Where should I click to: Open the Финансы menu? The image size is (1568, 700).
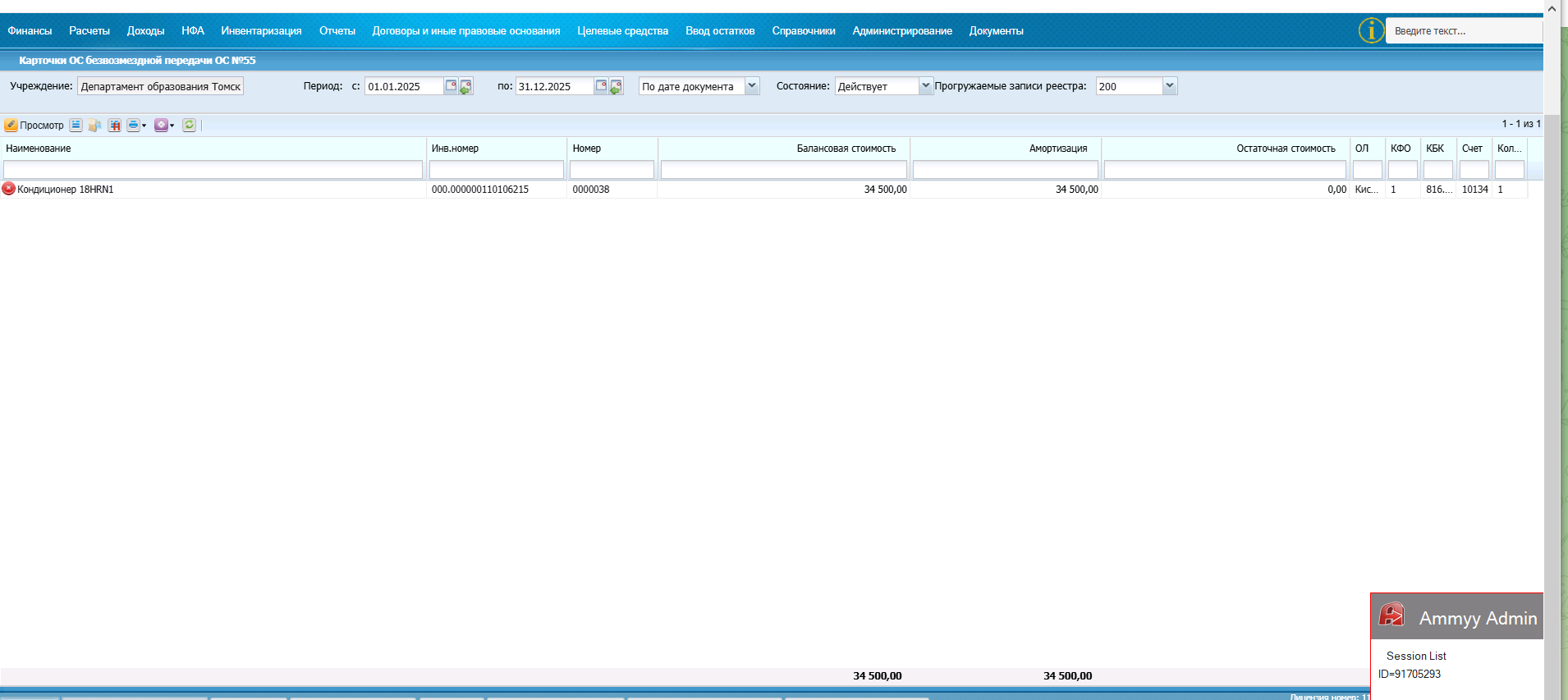(30, 31)
